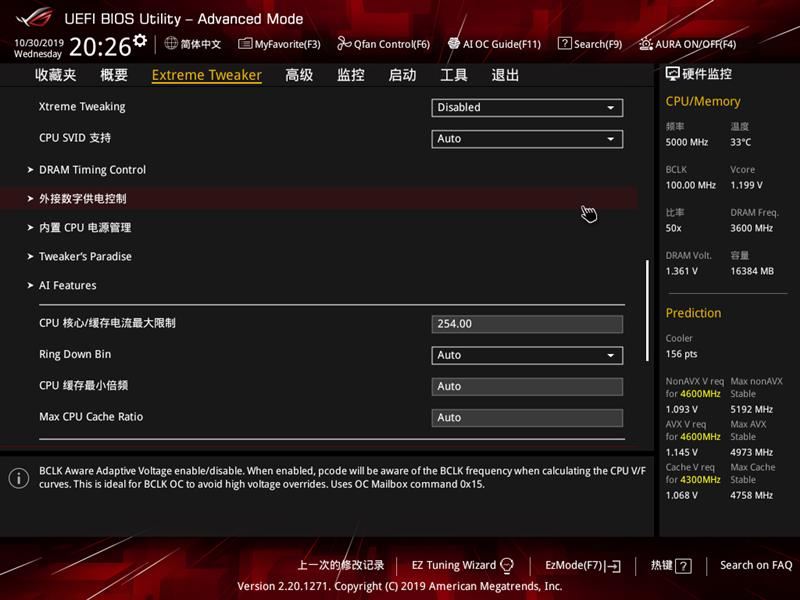Click the EzMode exit arrow icon

tap(613, 566)
